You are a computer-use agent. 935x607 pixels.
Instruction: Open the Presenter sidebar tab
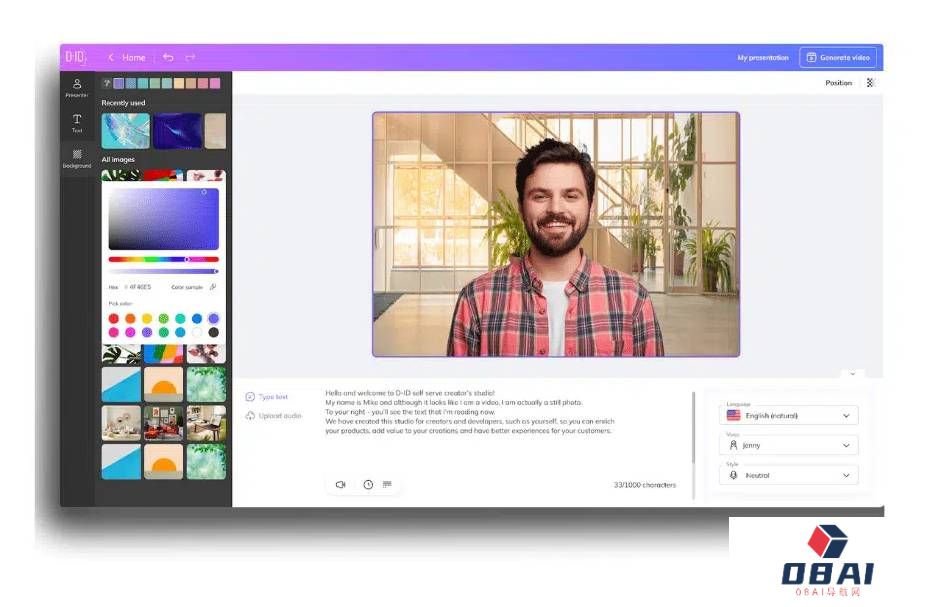pyautogui.click(x=77, y=88)
